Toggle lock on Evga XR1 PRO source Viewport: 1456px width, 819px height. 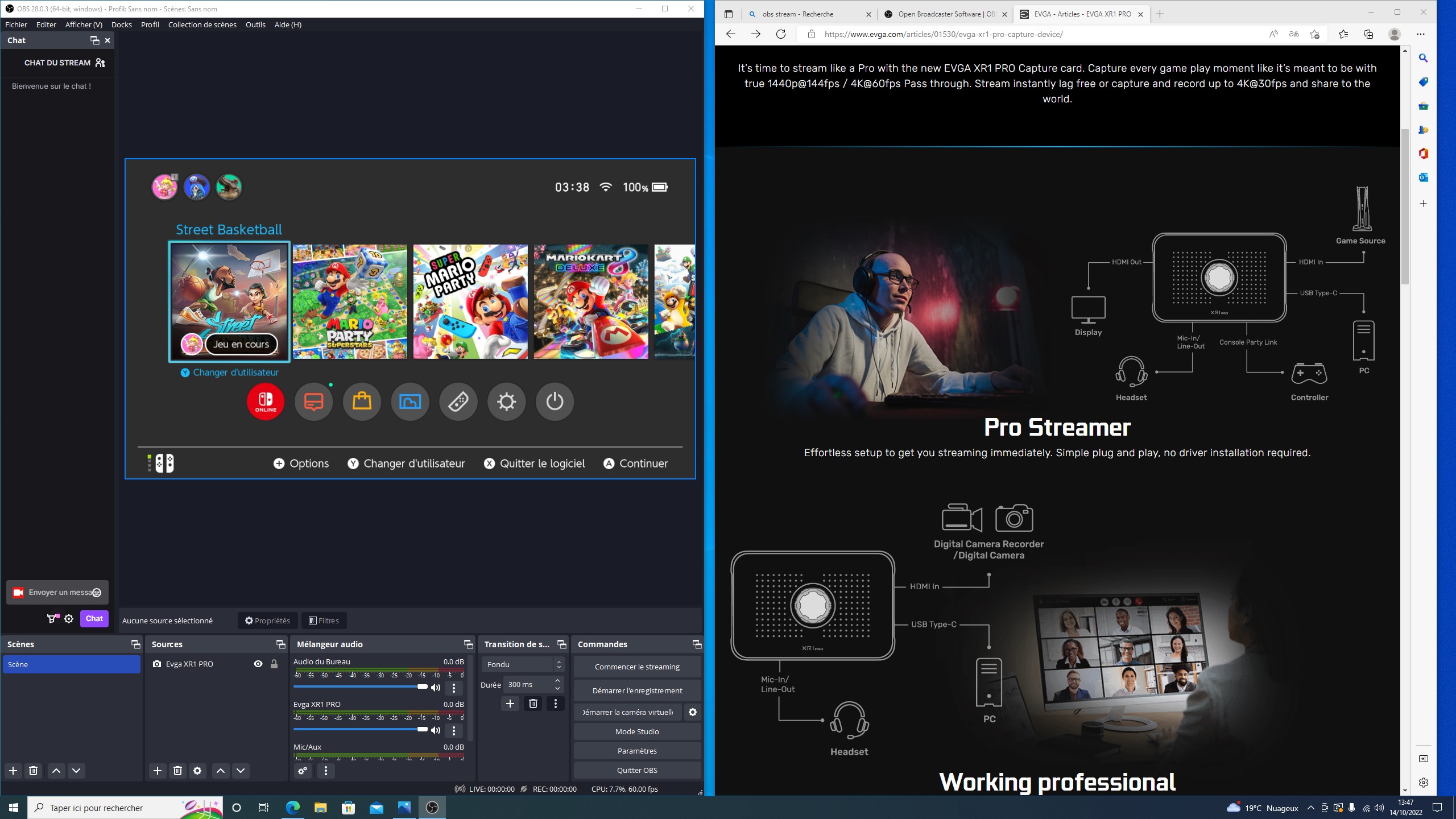pyautogui.click(x=274, y=664)
